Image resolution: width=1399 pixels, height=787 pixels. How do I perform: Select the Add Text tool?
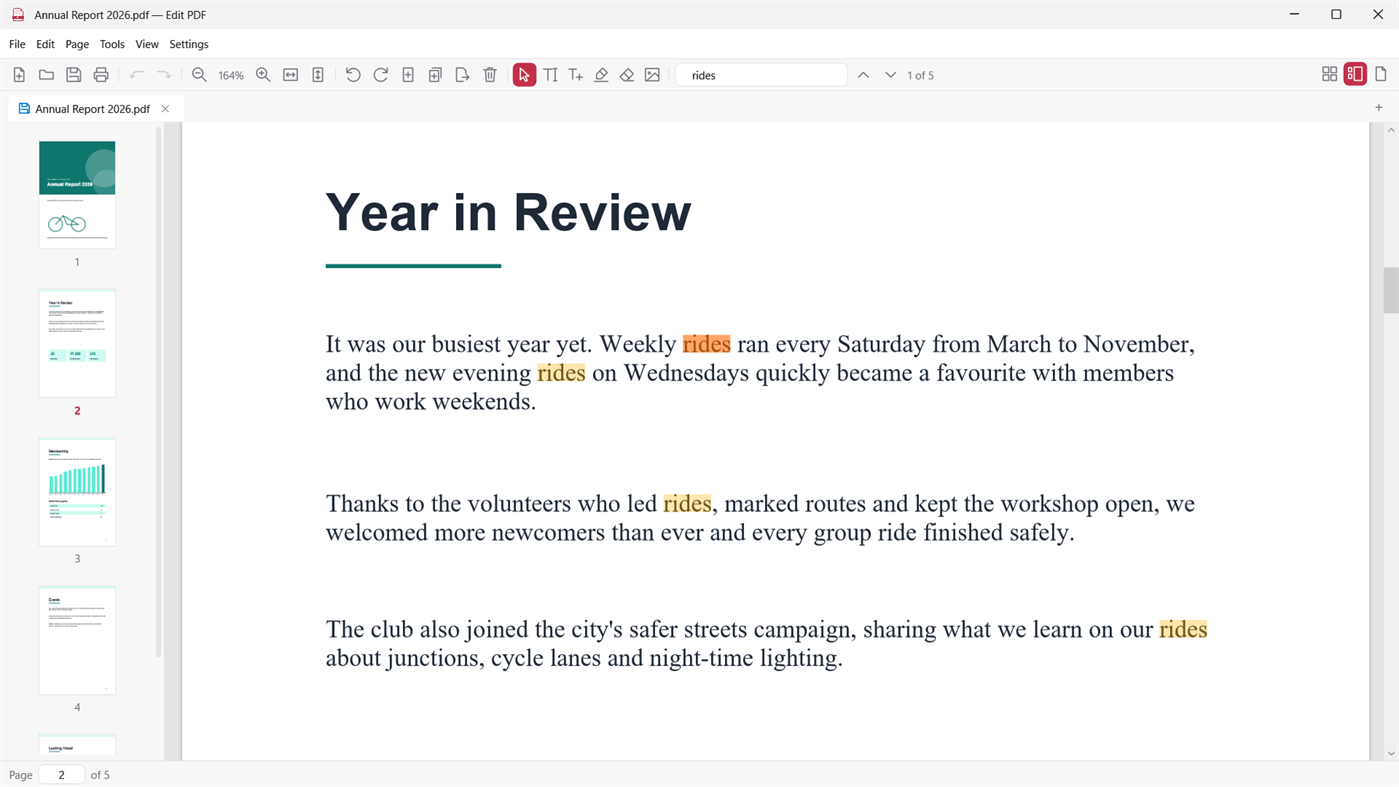[576, 75]
